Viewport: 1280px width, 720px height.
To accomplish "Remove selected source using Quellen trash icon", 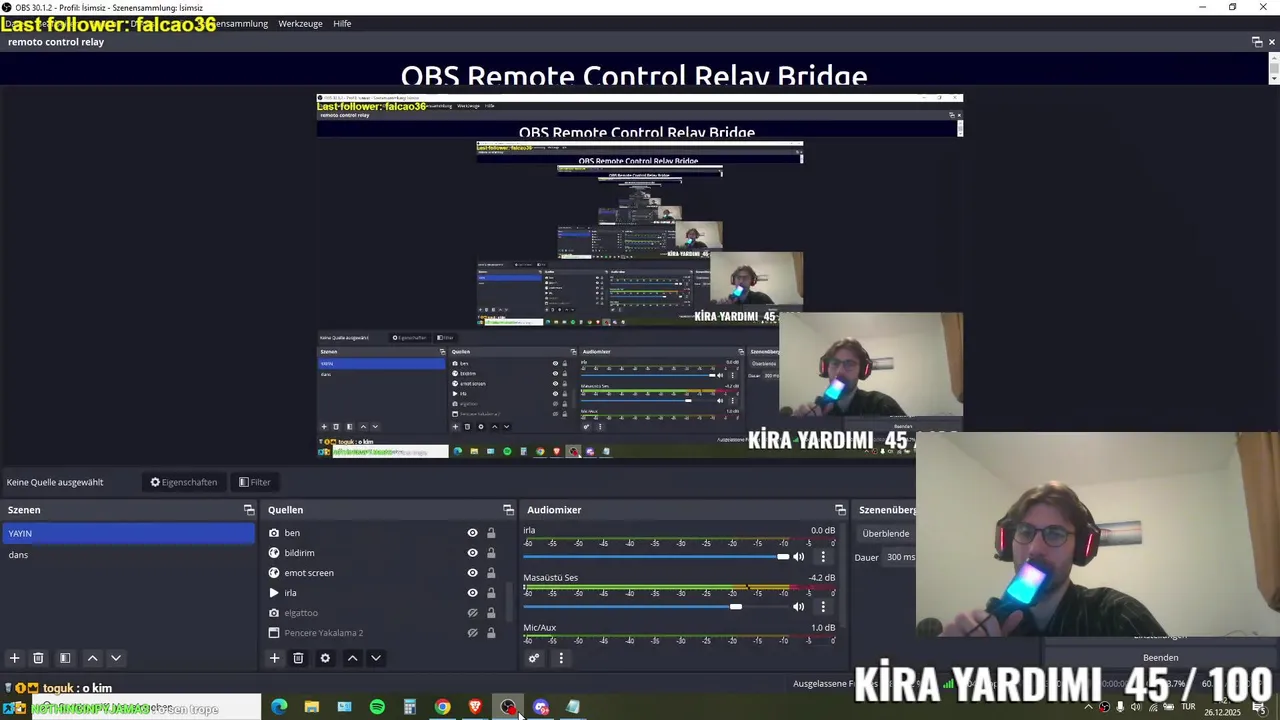I will pyautogui.click(x=298, y=658).
